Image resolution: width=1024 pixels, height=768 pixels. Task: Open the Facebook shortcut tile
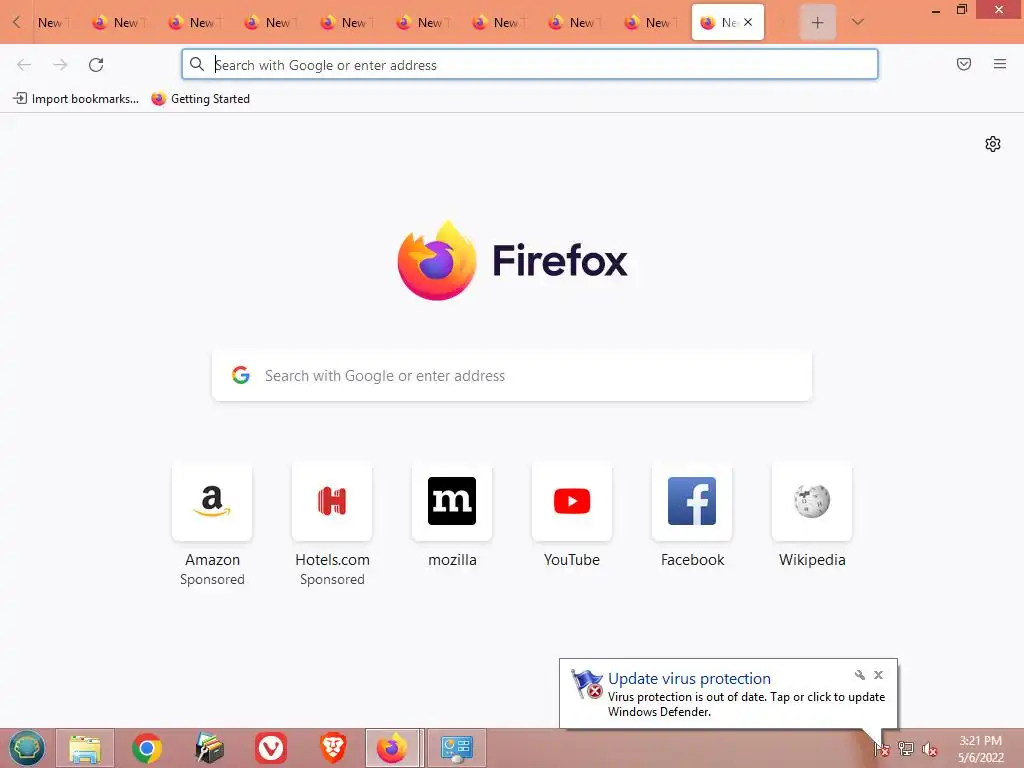[x=692, y=502]
